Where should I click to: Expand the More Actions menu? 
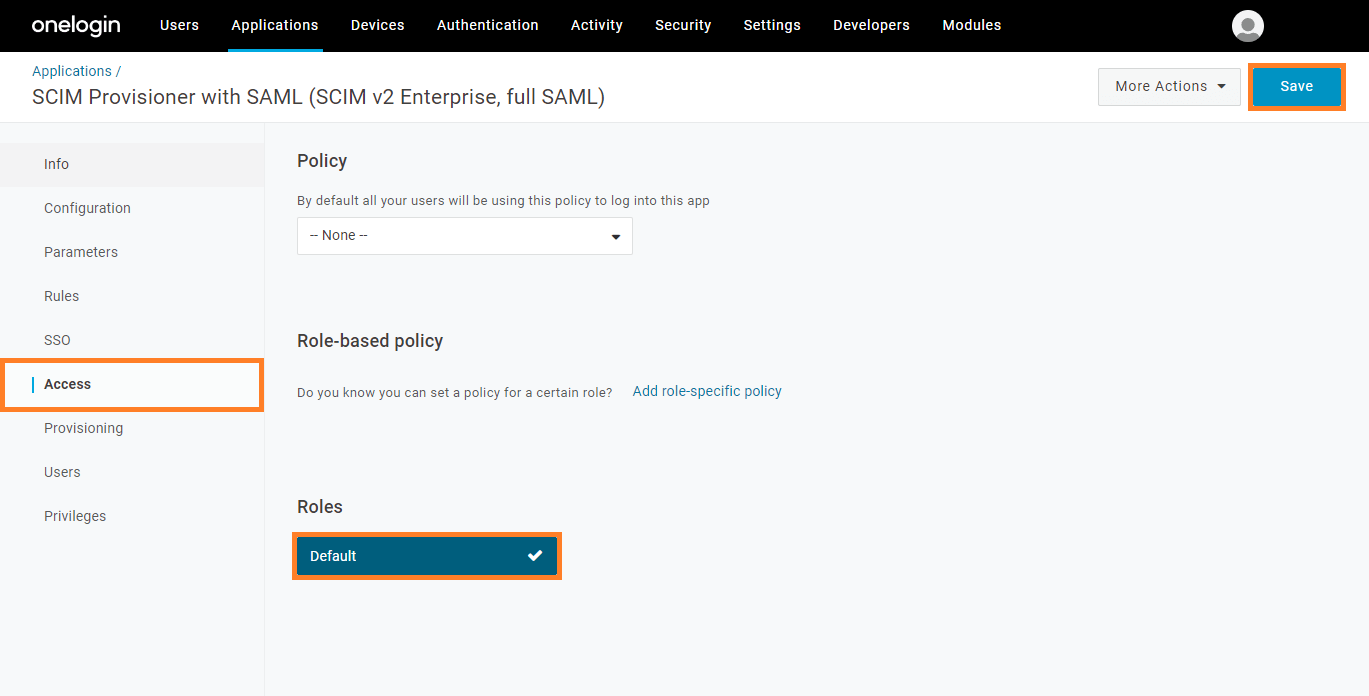point(1169,87)
